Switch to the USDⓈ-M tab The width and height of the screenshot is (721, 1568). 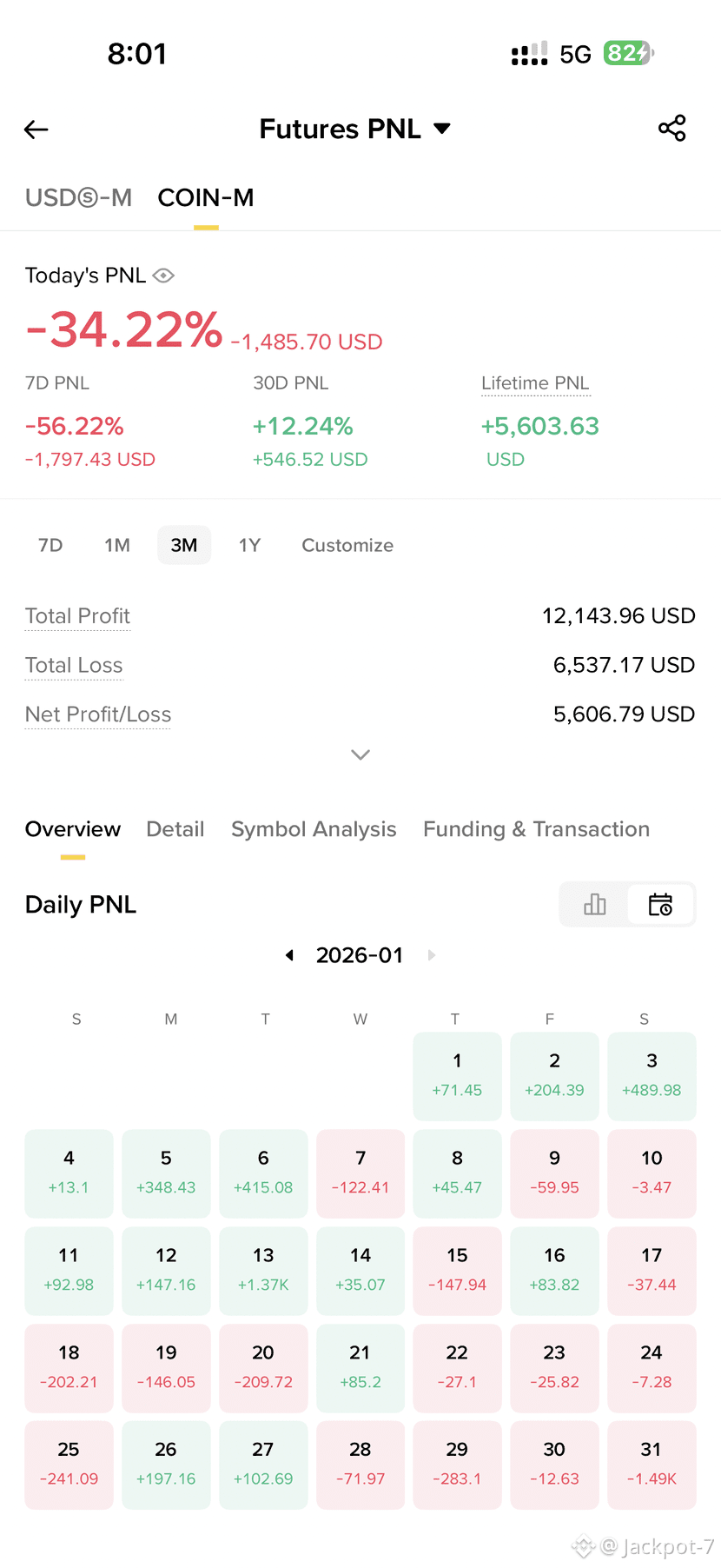click(x=78, y=198)
